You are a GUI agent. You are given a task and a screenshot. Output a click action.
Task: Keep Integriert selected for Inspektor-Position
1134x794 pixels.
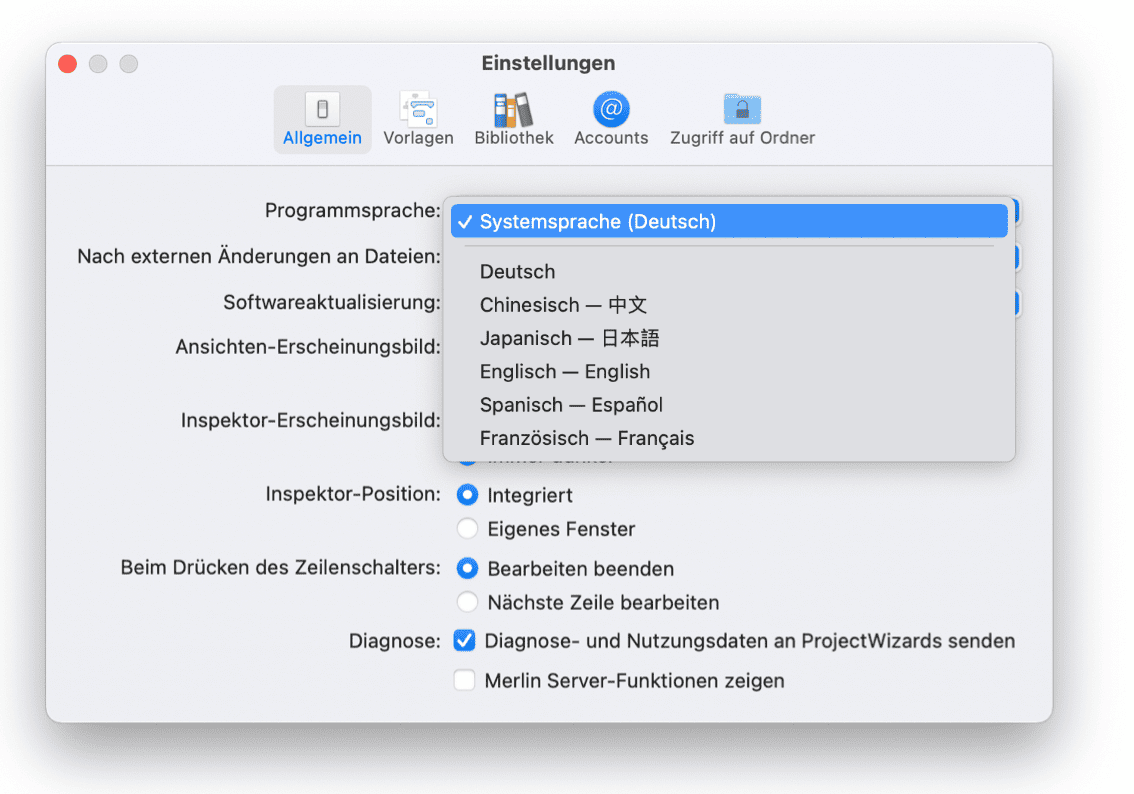[467, 494]
